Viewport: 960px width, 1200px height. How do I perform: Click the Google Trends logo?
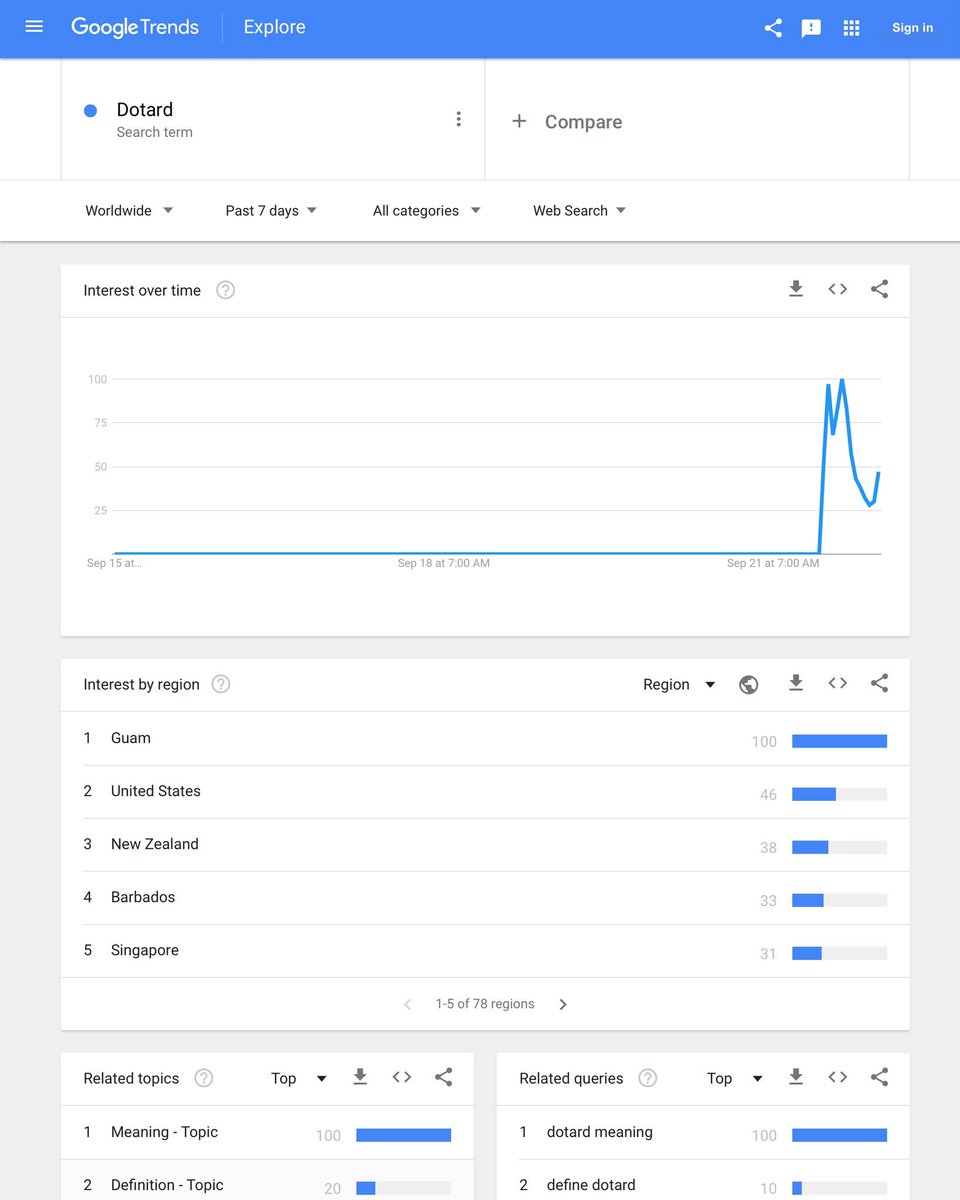pyautogui.click(x=134, y=27)
